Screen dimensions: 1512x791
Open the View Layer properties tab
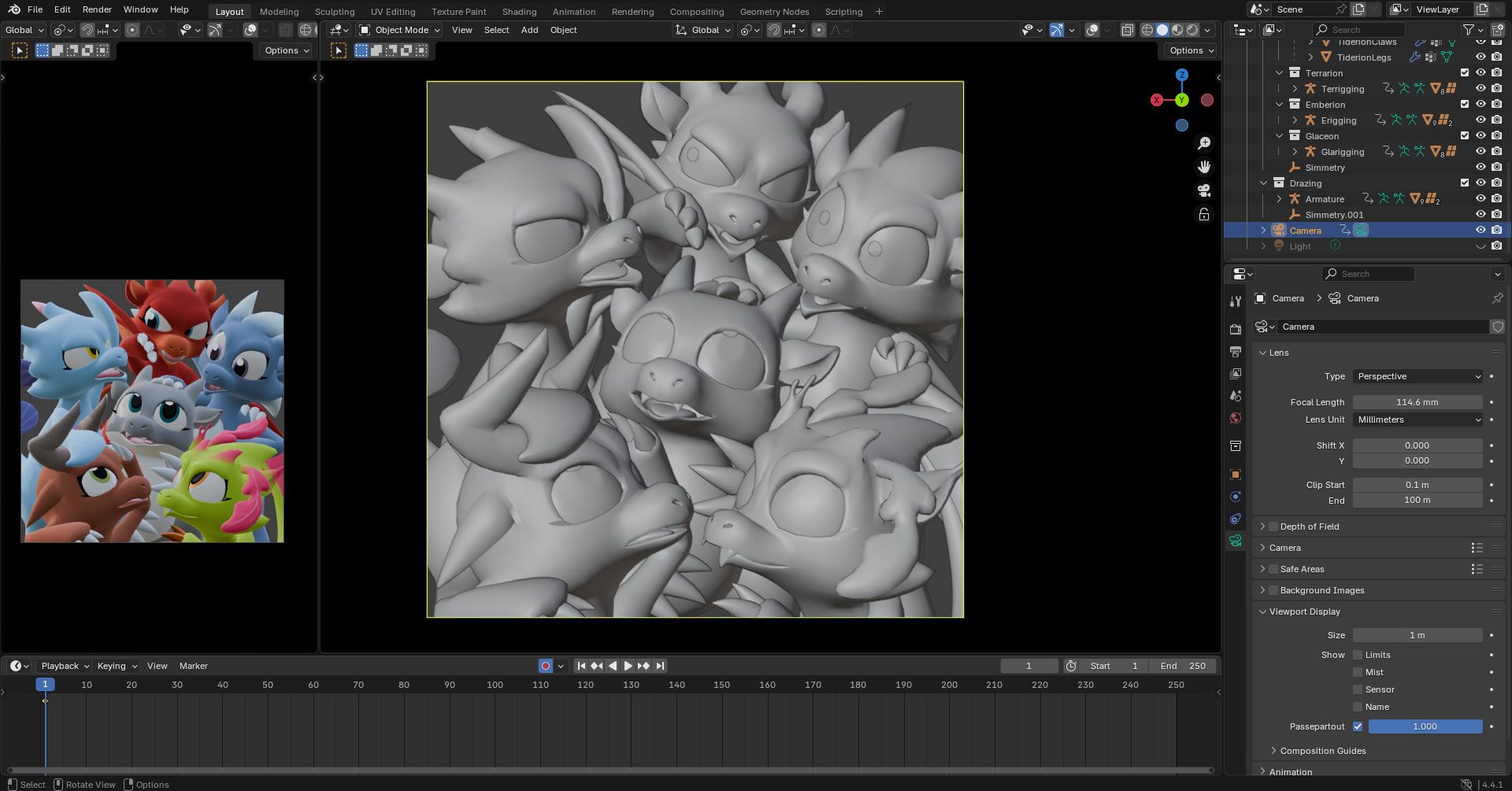click(1235, 374)
